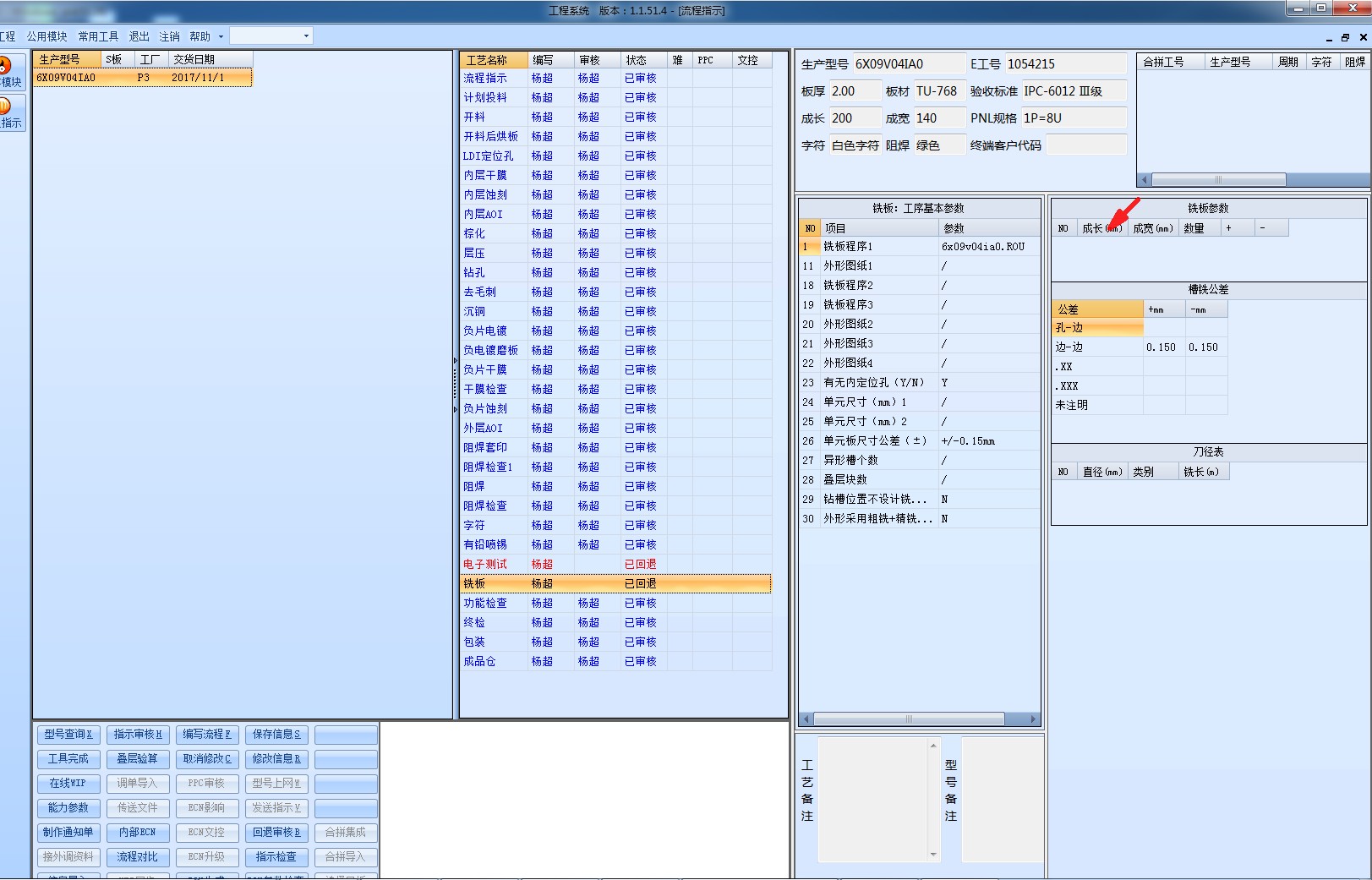The width and height of the screenshot is (1372, 880).
Task: Open the 模块 sidebar icon
Action: pos(11,71)
